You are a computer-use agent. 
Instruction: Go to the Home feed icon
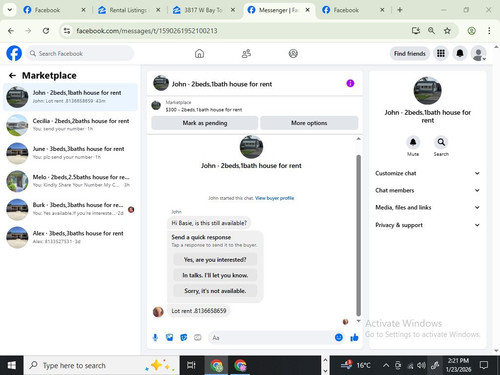click(x=199, y=53)
